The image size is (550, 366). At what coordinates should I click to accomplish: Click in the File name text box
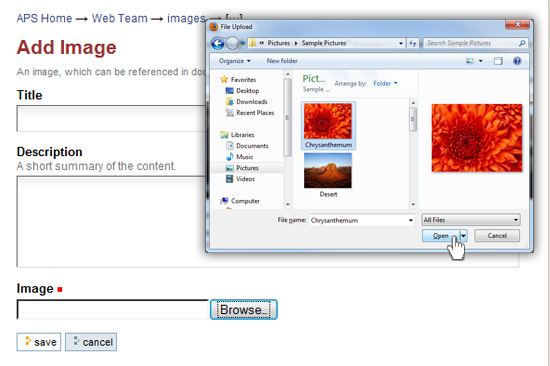pyautogui.click(x=358, y=220)
